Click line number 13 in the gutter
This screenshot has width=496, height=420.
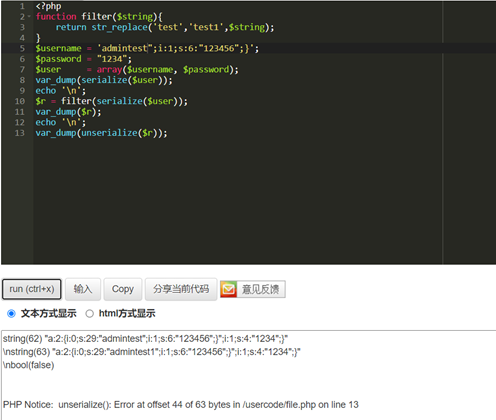click(20, 133)
